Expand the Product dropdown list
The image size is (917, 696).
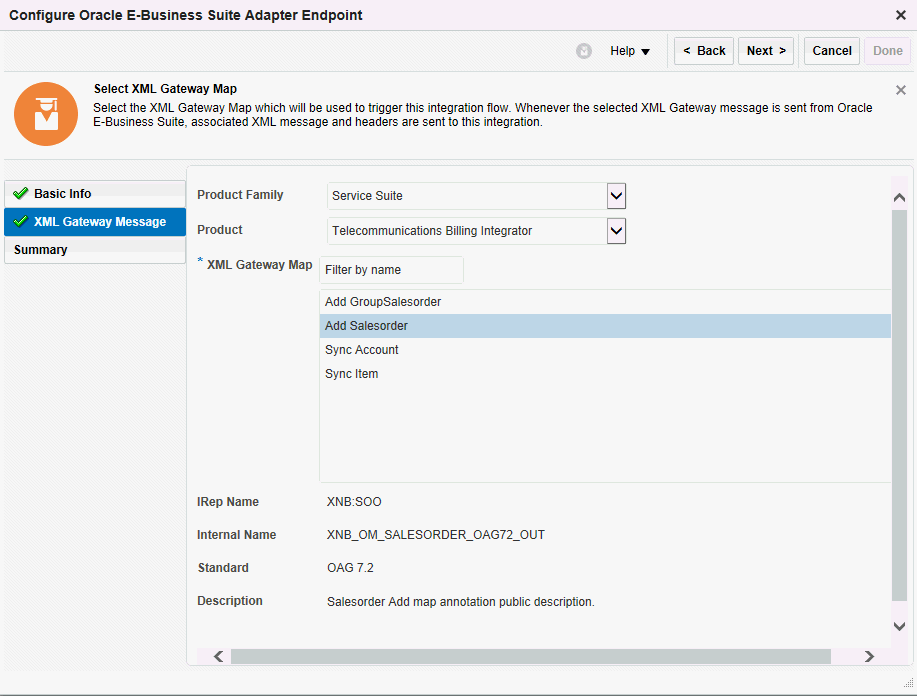click(616, 231)
